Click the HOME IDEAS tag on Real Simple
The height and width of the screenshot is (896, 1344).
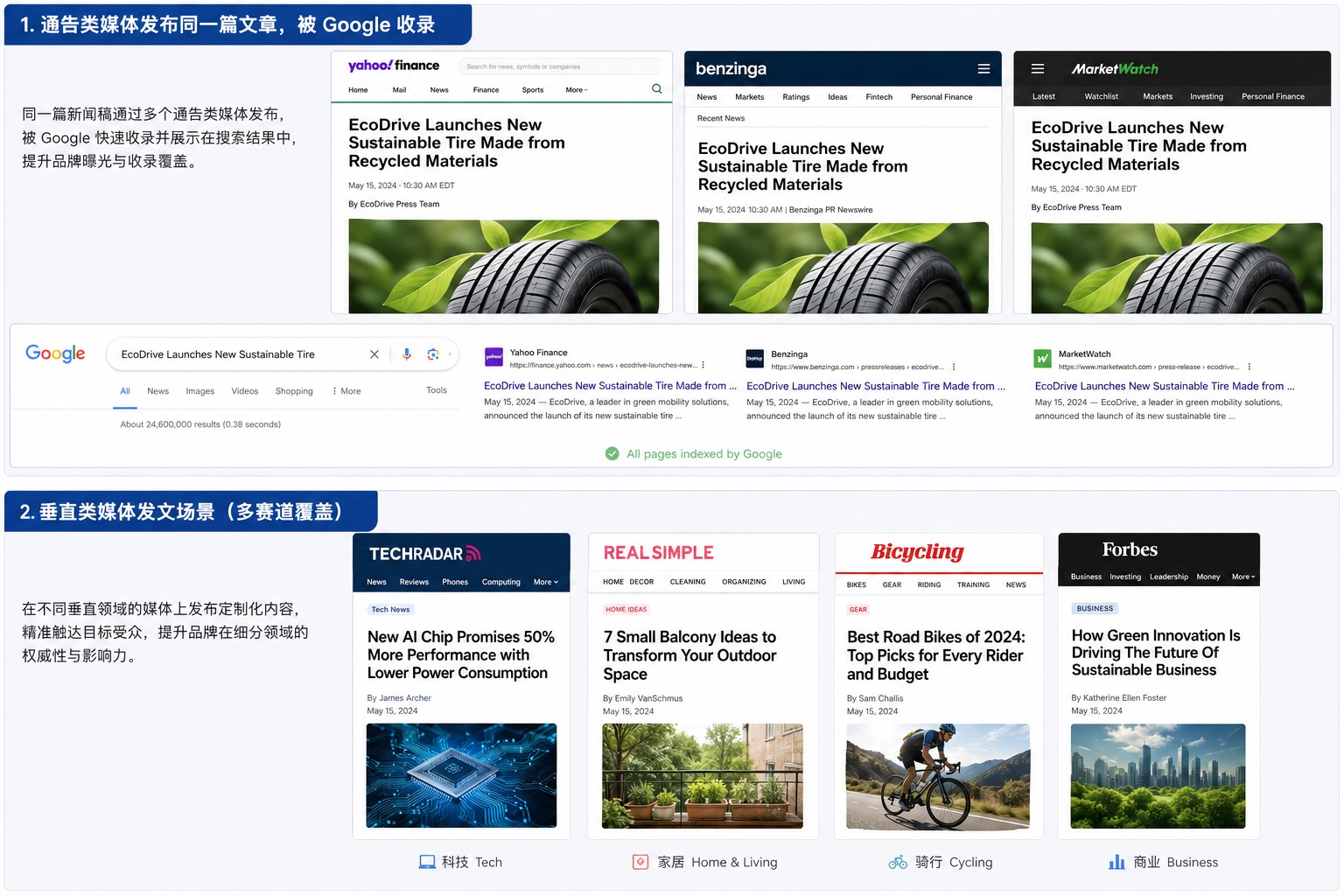tap(626, 609)
